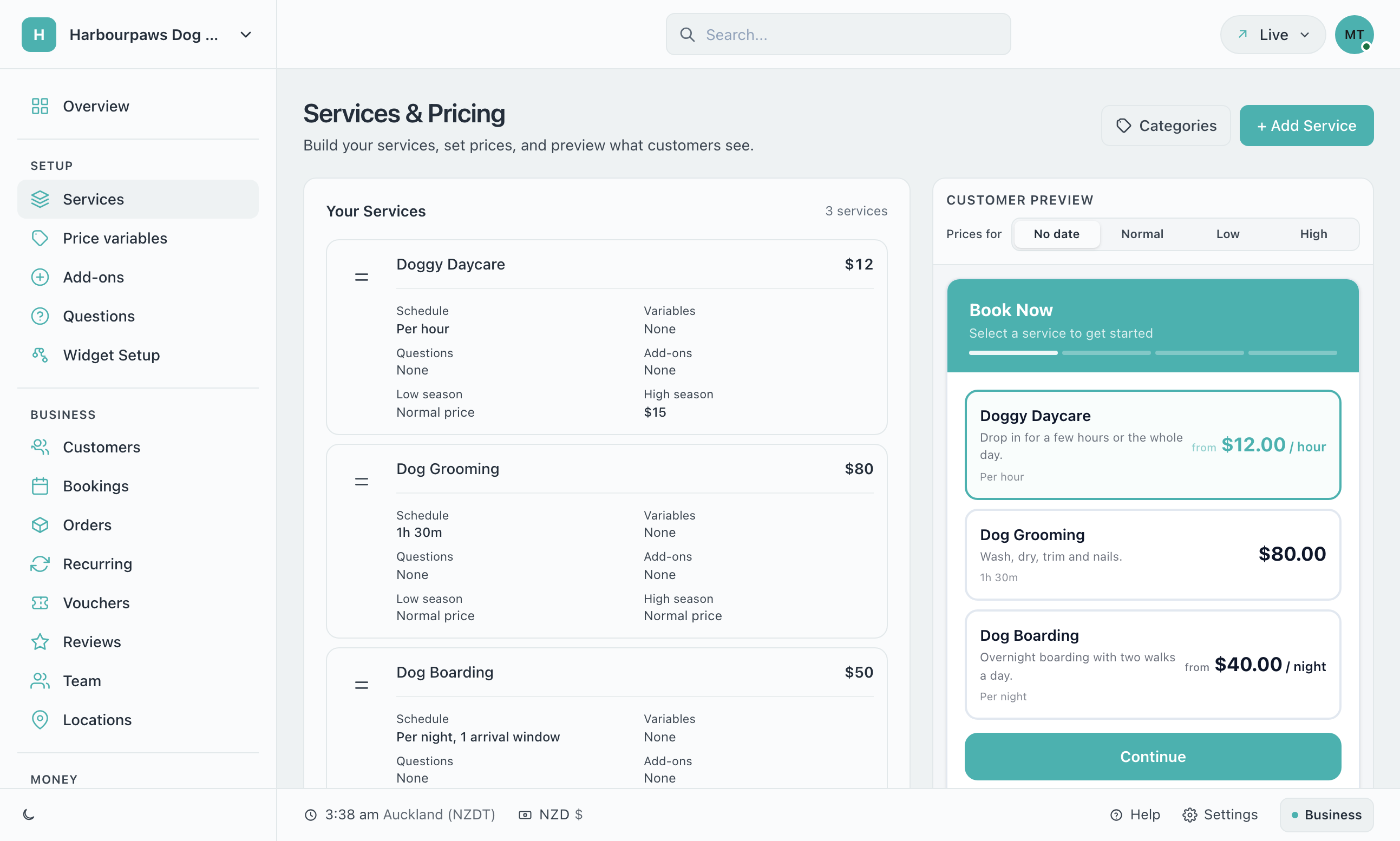The image size is (1400, 841).
Task: Open the Vouchers section
Action: (x=138, y=603)
